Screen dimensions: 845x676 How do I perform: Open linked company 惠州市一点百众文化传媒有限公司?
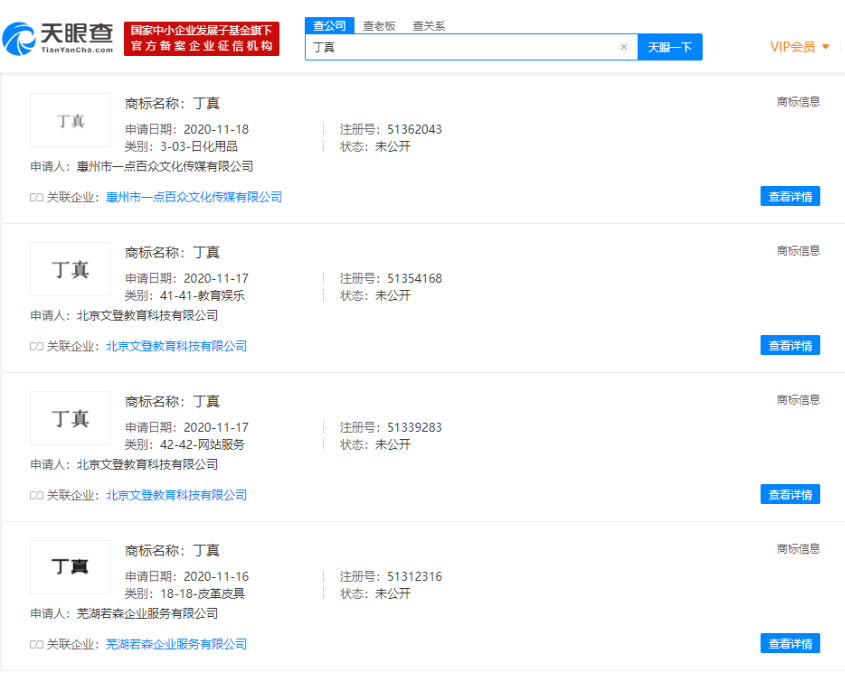click(194, 197)
